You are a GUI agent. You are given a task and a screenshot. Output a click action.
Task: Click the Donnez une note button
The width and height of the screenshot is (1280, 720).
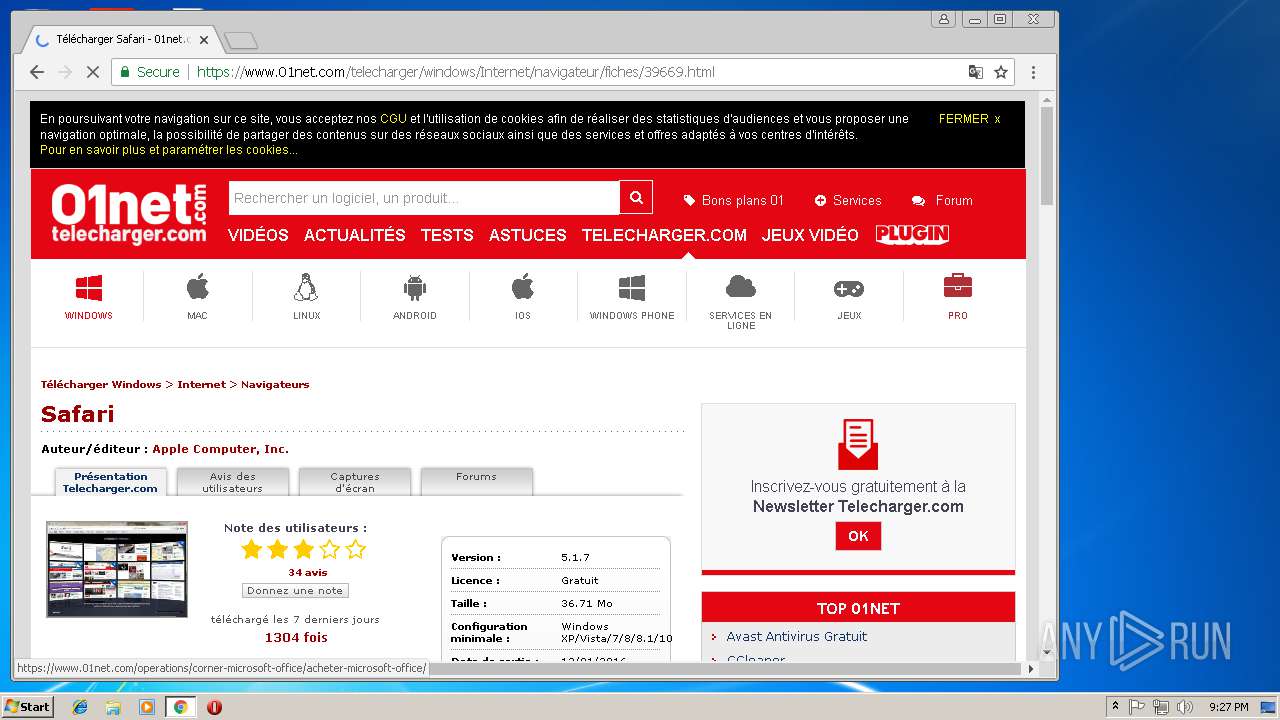click(x=295, y=590)
